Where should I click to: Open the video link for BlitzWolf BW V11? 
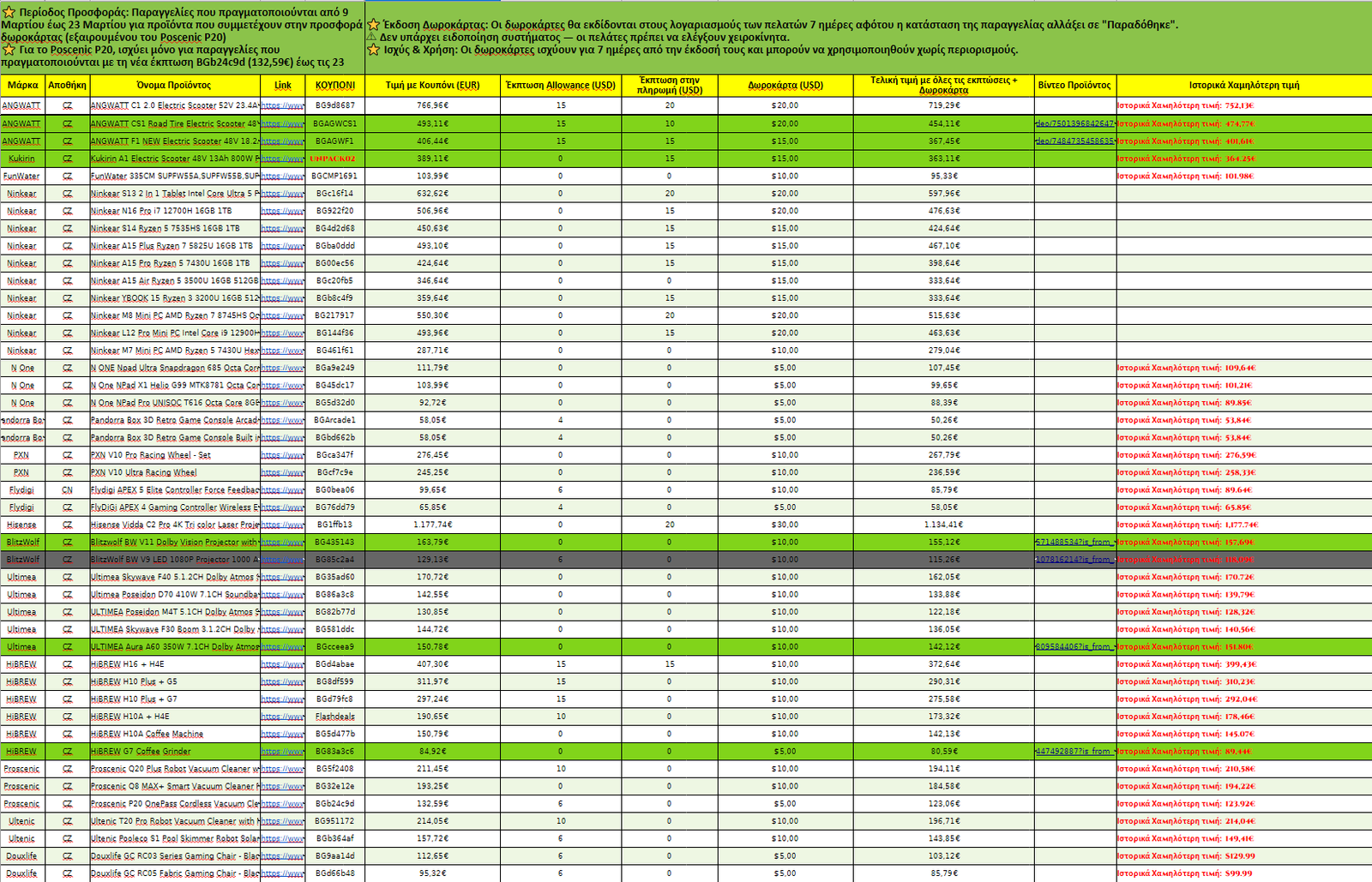point(1074,543)
